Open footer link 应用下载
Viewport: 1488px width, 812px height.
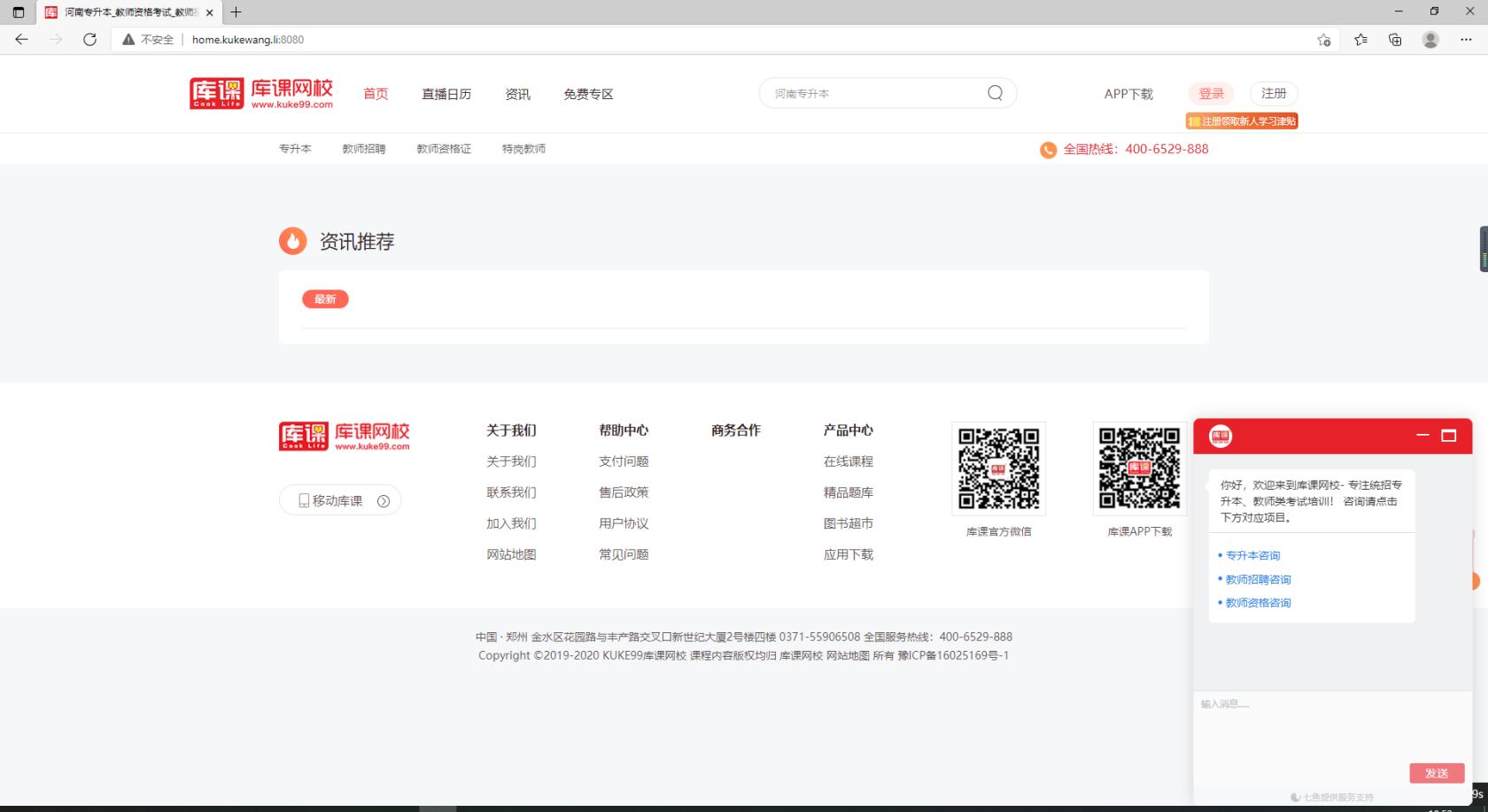click(x=849, y=554)
